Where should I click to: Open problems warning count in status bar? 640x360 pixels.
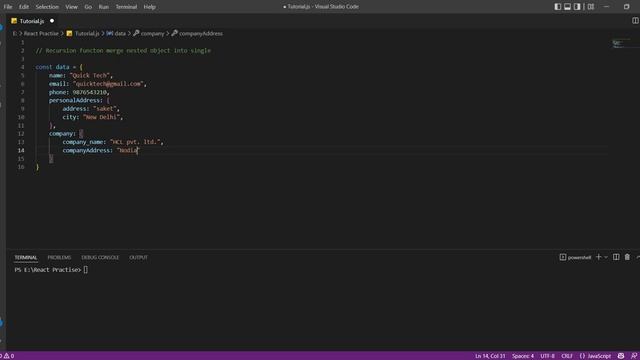point(9,356)
